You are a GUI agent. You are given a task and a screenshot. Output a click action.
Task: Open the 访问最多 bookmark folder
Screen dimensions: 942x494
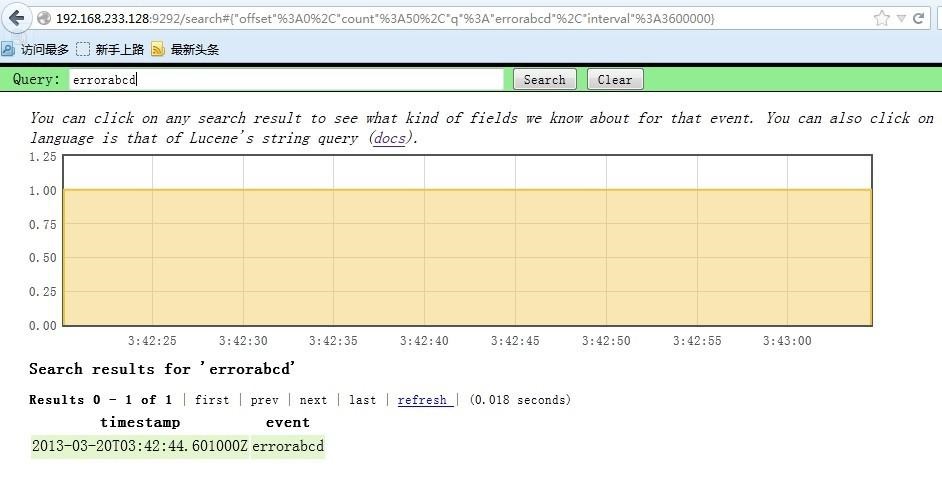[35, 49]
